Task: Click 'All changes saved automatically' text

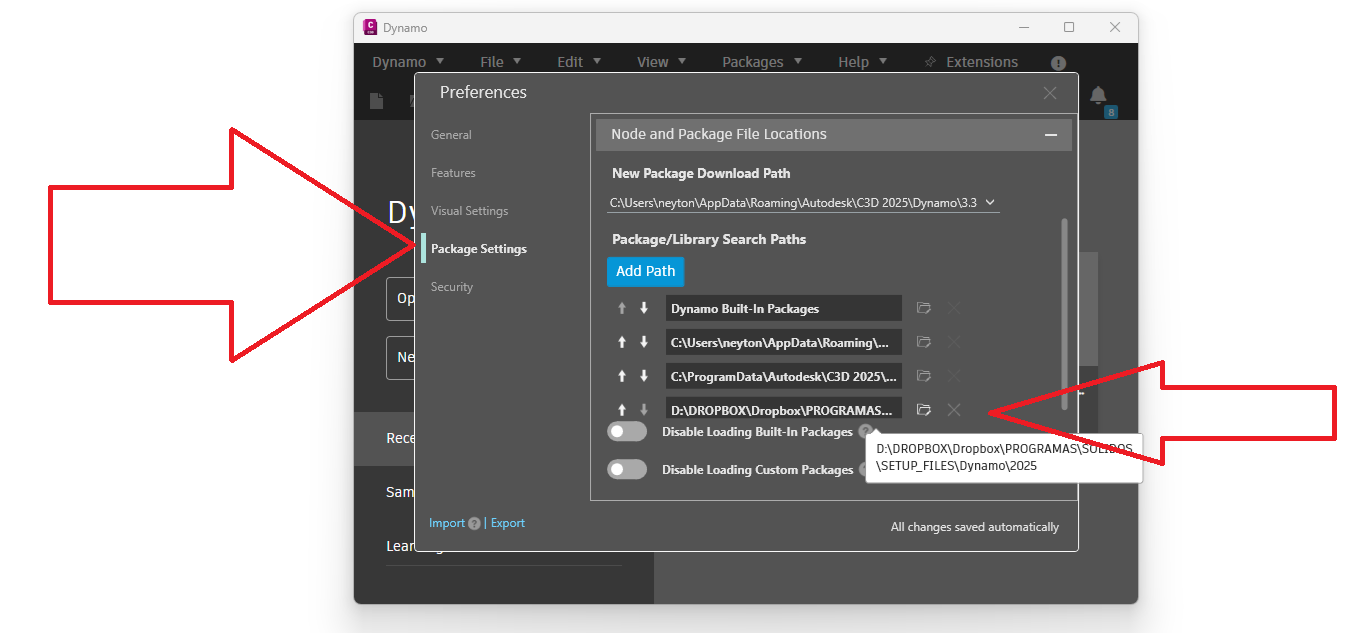Action: (x=975, y=527)
